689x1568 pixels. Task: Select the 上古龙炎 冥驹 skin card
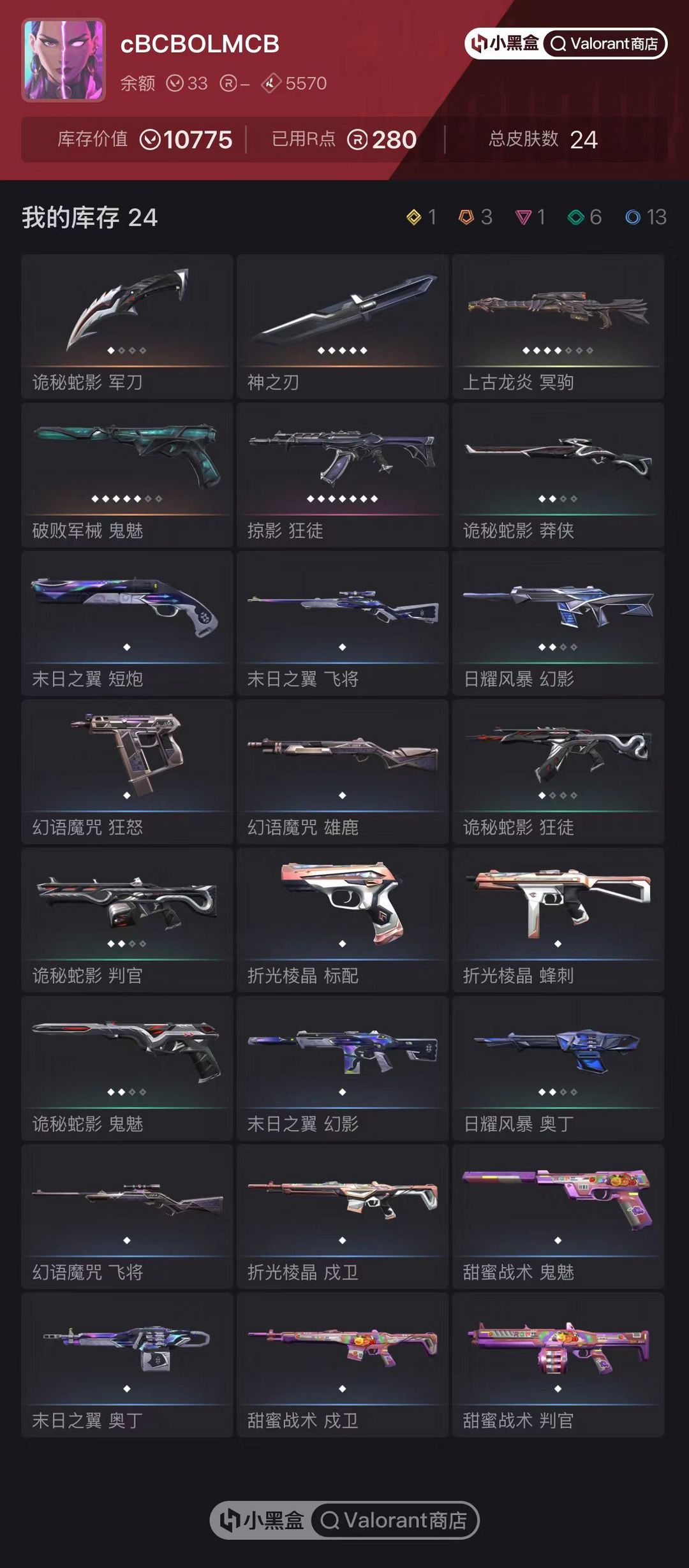[x=558, y=327]
